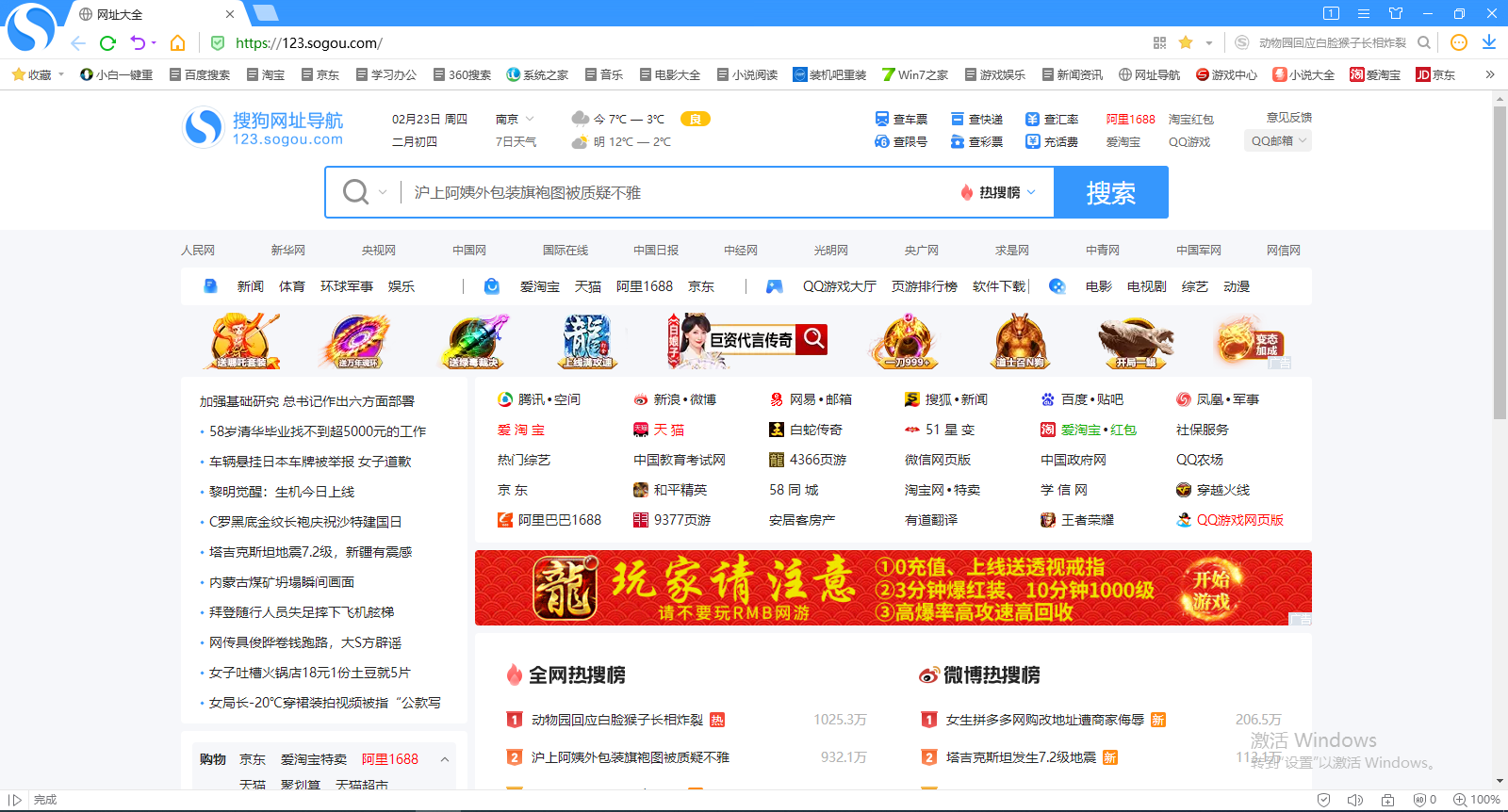The image size is (1508, 812).
Task: Toggle sound with the status bar speaker icon
Action: pos(1355,800)
